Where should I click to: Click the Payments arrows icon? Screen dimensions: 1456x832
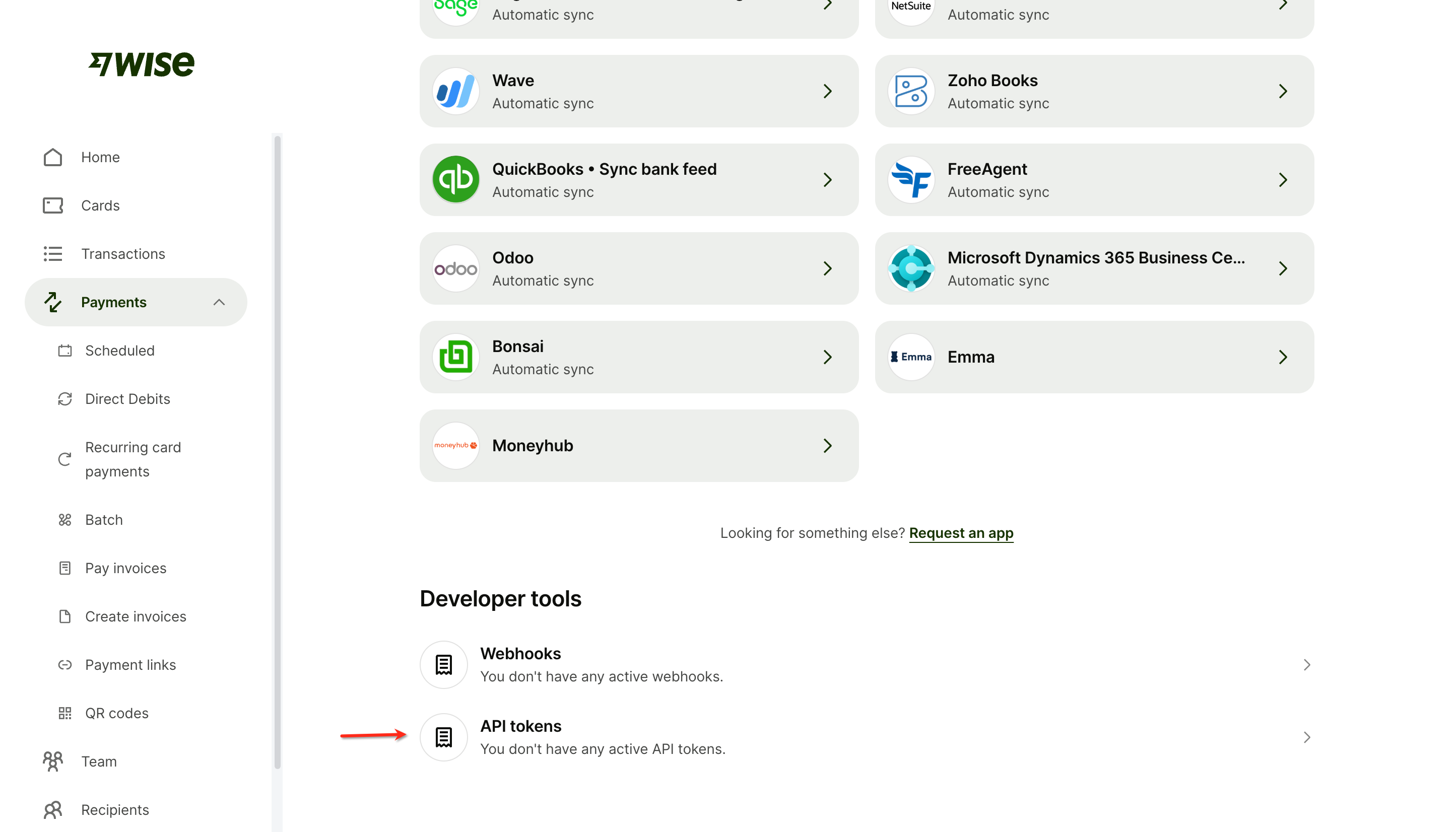[x=52, y=302]
